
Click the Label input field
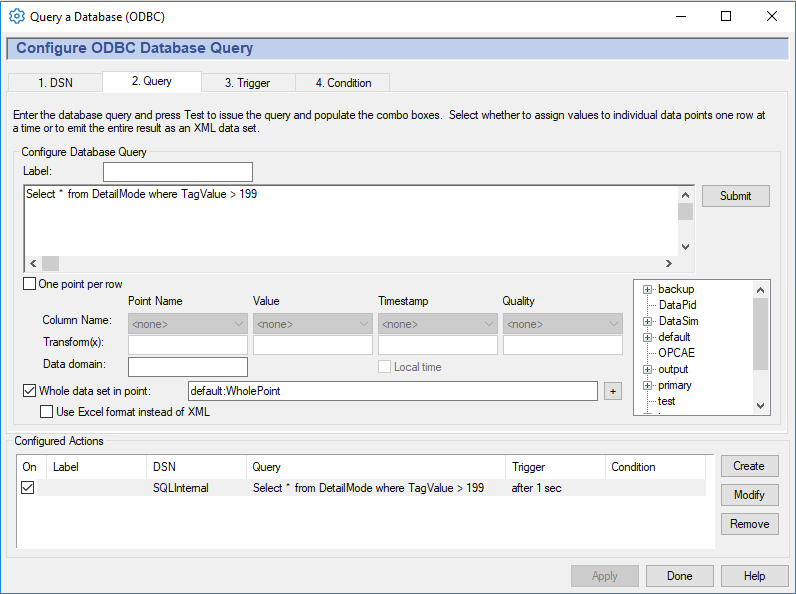(x=178, y=172)
